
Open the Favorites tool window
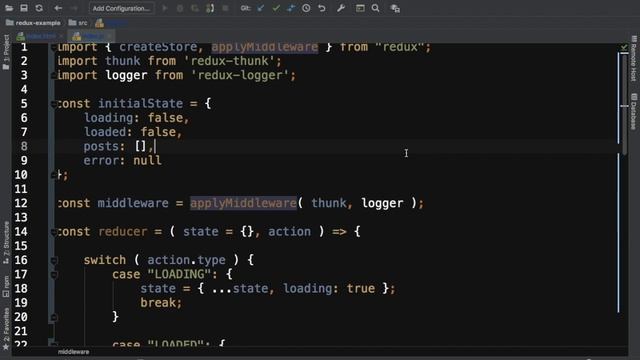click(x=6, y=329)
